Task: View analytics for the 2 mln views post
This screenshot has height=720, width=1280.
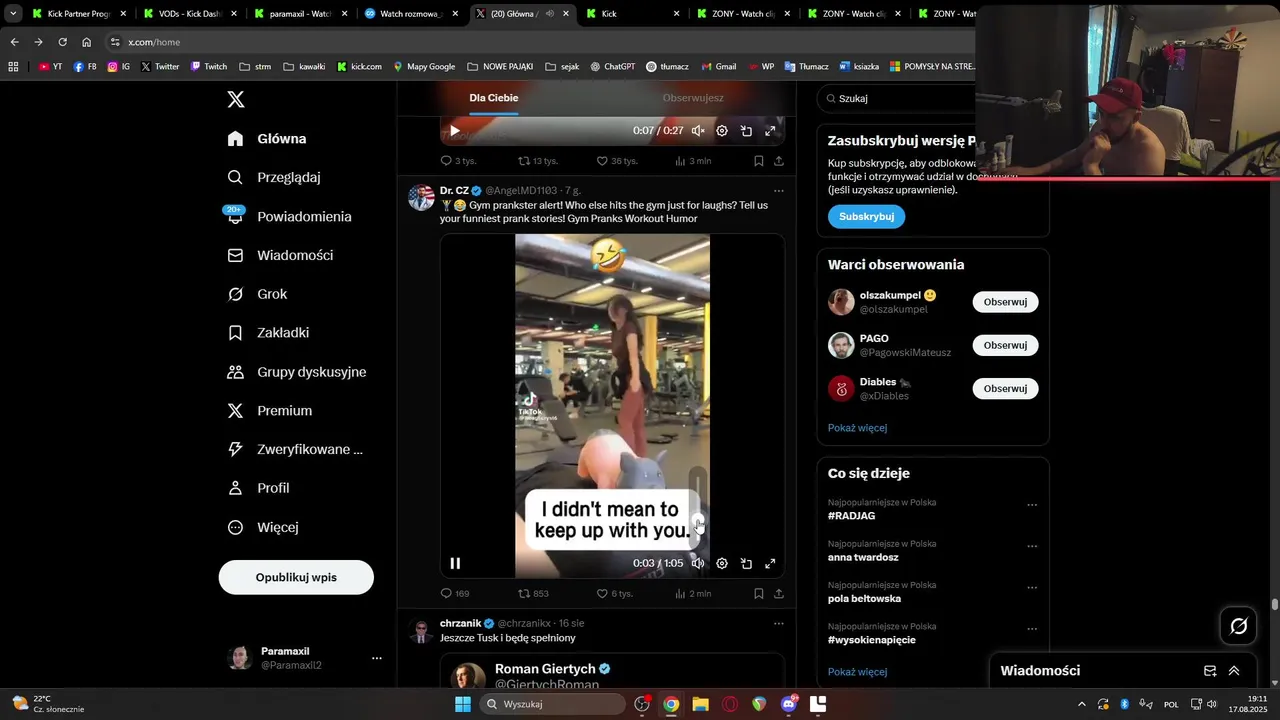Action: 693,593
